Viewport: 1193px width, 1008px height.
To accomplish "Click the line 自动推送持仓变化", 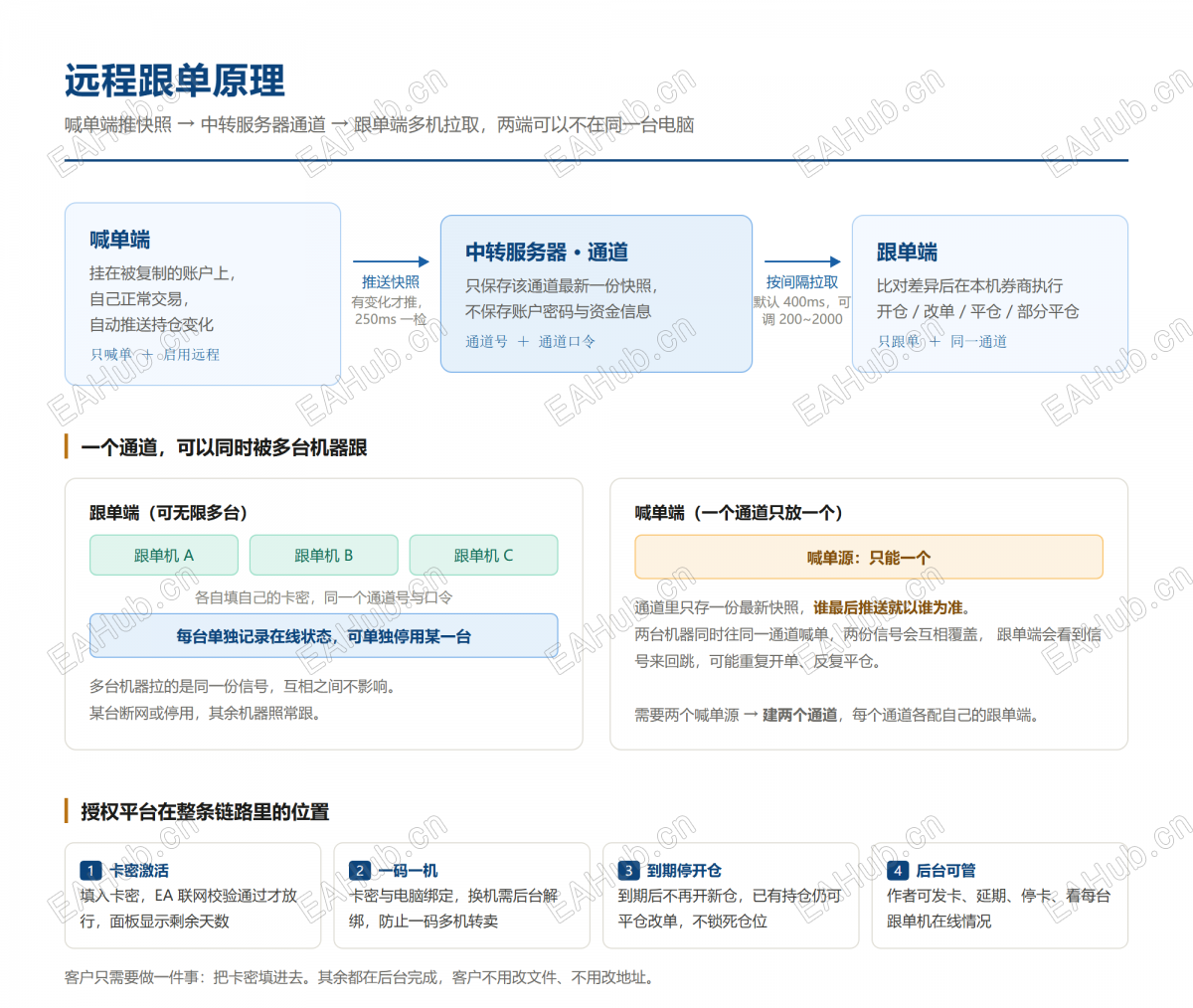I will [x=152, y=325].
